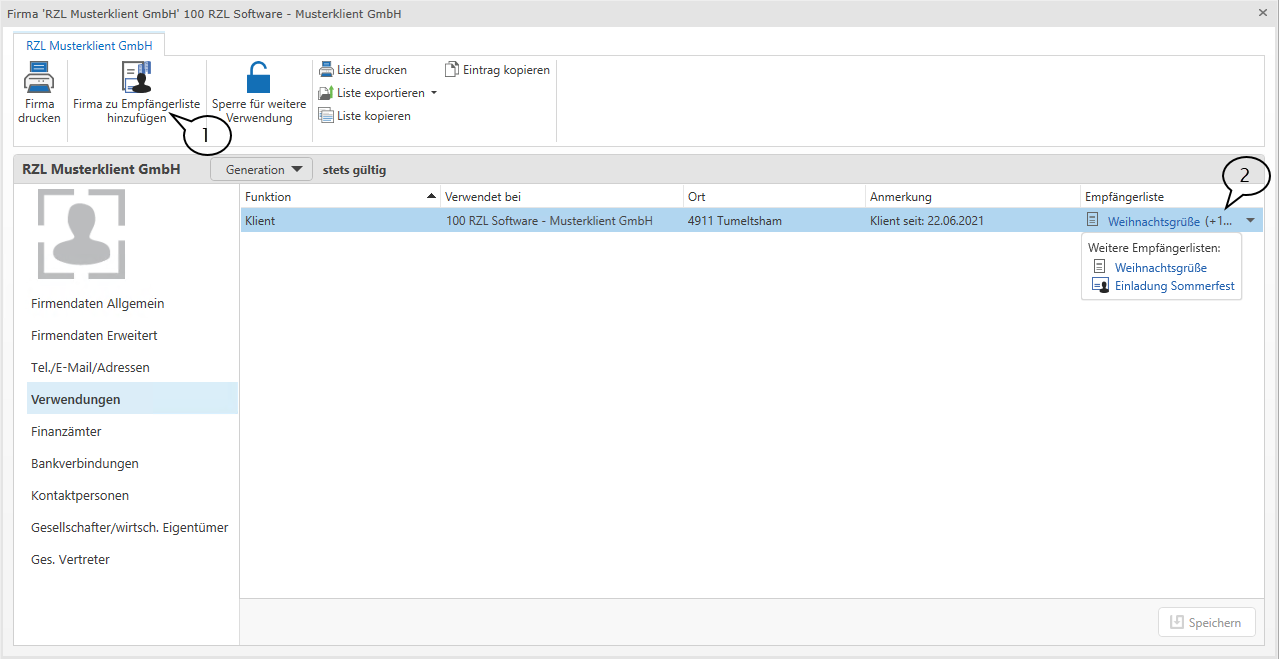This screenshot has height=659, width=1279.
Task: Click the Firma drucken printer icon
Action: pos(38,77)
